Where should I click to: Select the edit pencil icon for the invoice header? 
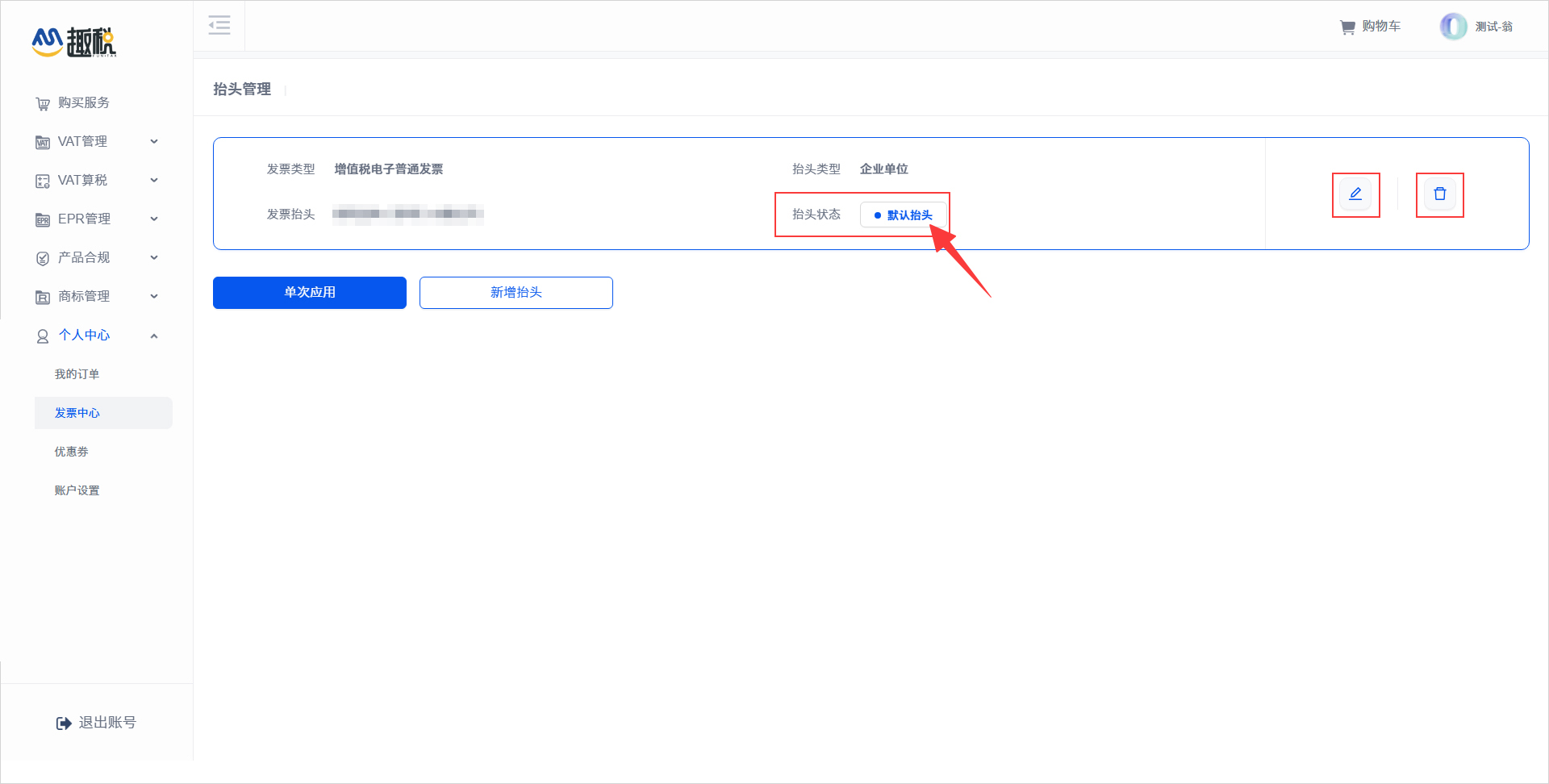coord(1356,194)
